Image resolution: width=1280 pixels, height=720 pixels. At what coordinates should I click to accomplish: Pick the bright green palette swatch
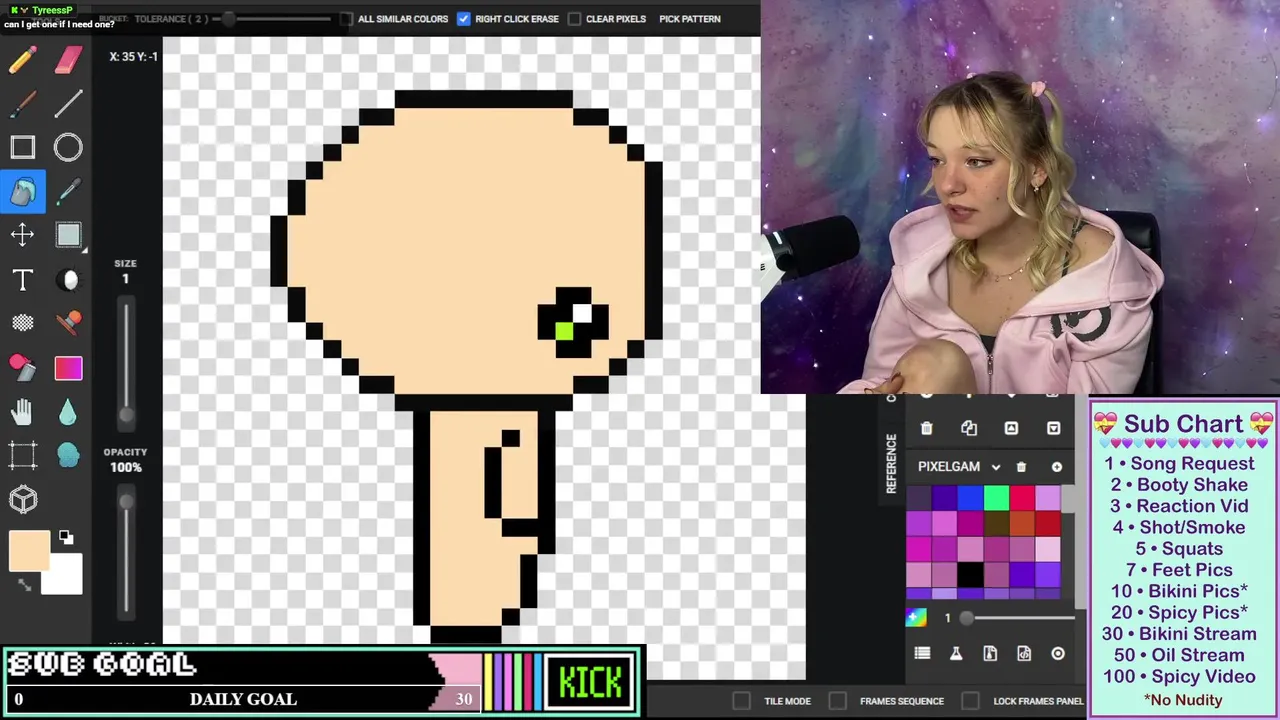[996, 498]
